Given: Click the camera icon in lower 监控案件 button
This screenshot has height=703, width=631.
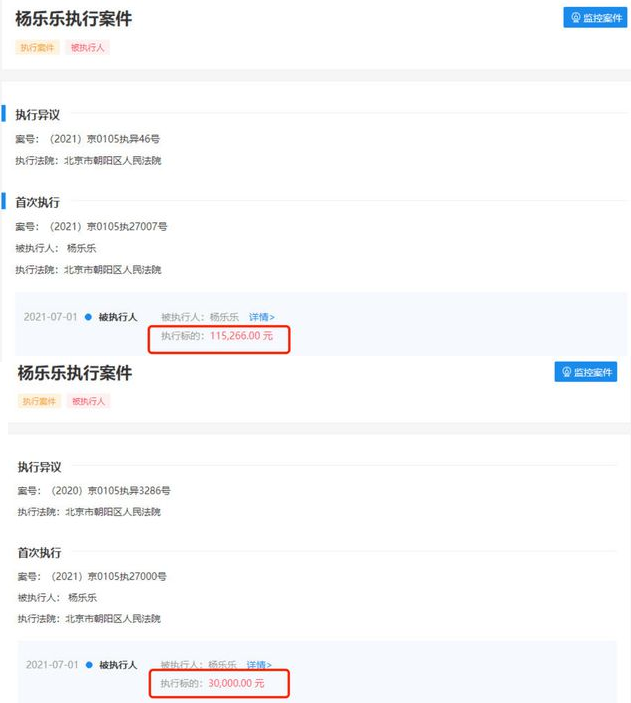Looking at the screenshot, I should coord(566,372).
